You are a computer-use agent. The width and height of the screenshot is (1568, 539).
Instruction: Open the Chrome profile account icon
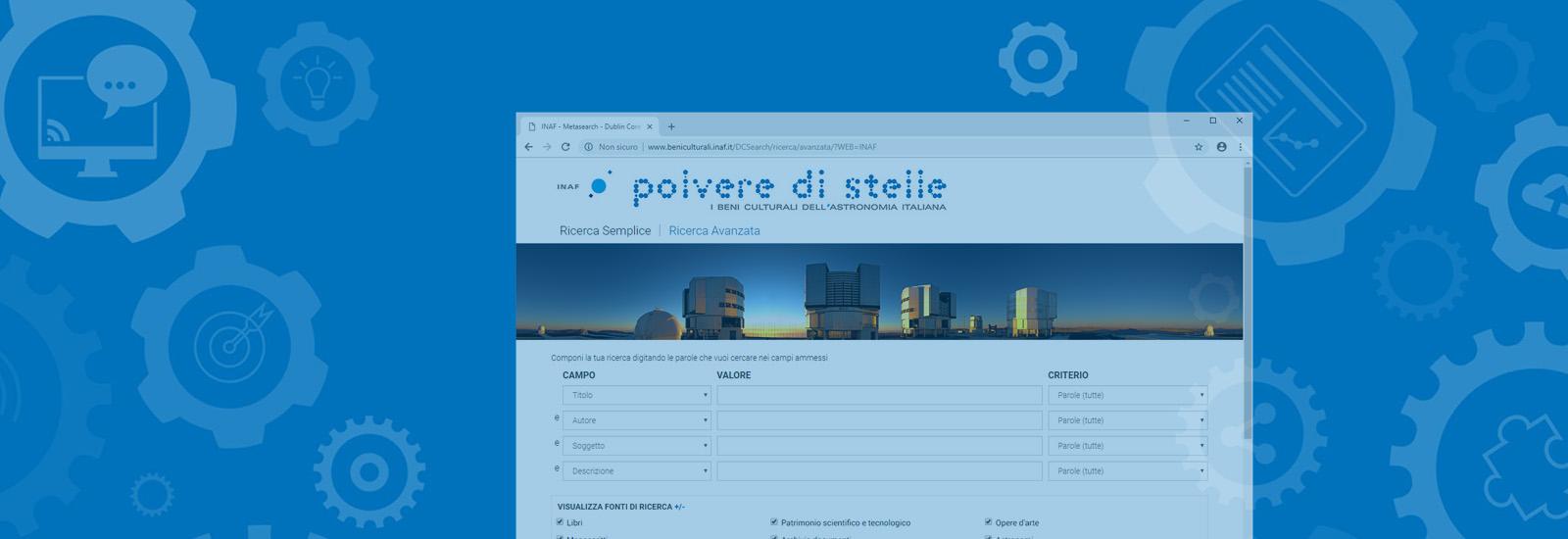click(x=1221, y=147)
